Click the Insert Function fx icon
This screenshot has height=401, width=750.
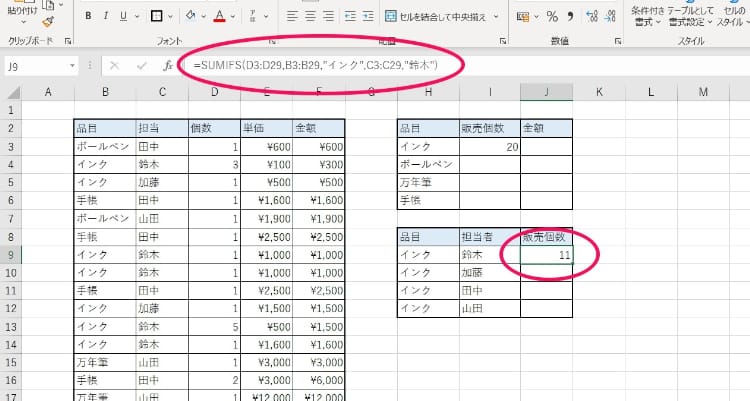168,65
